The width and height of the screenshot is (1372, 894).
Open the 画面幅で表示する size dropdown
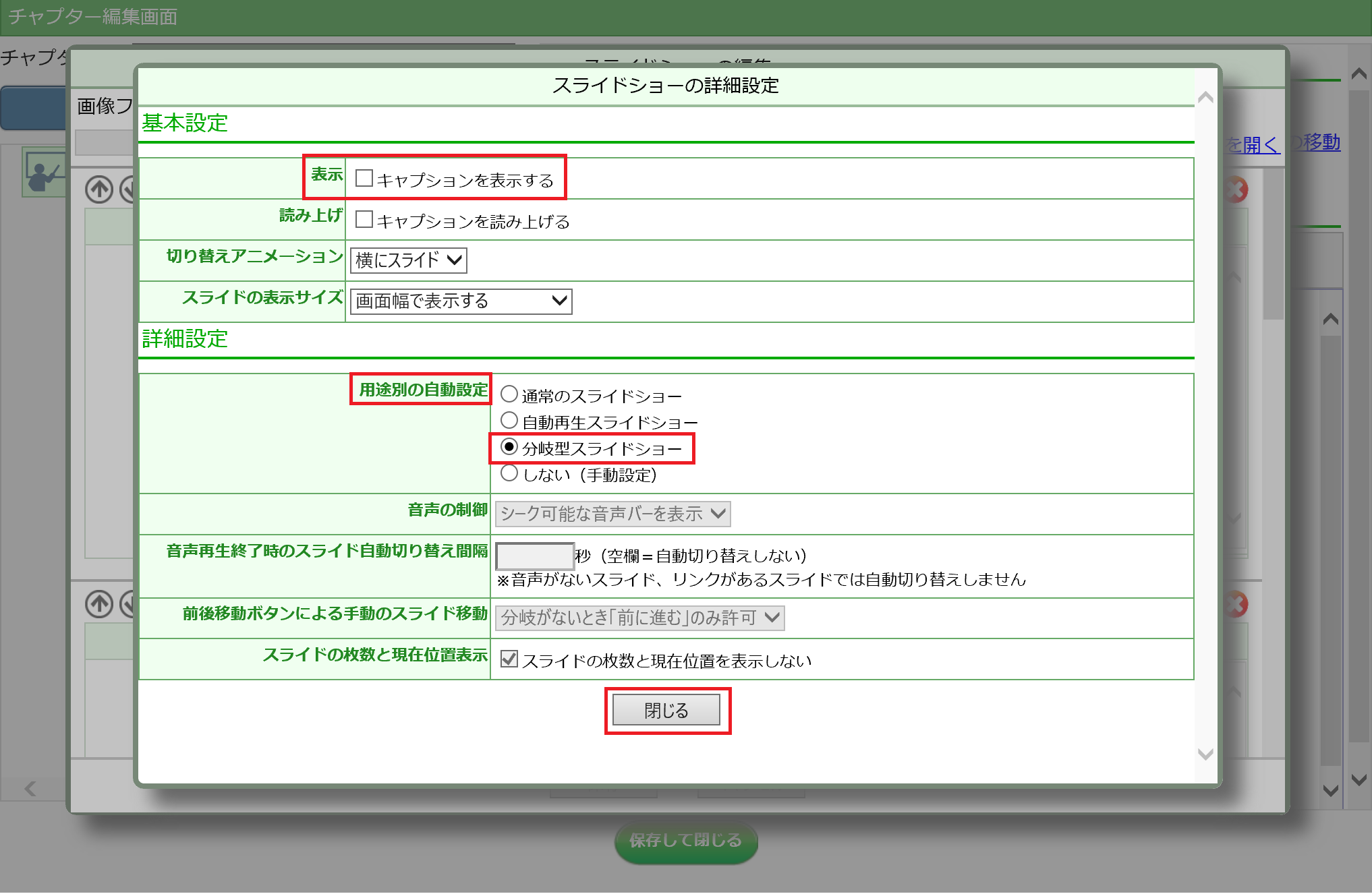(461, 301)
